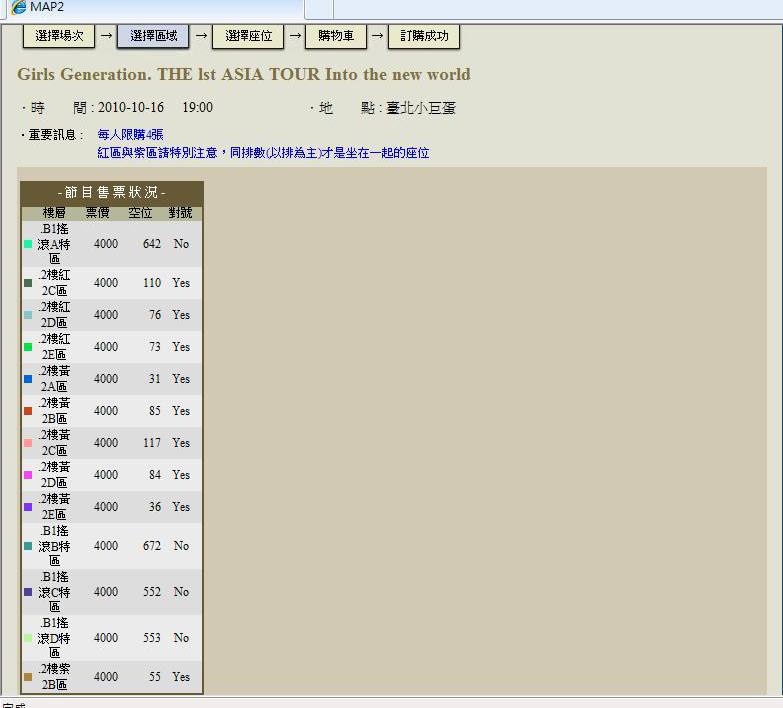Click the 76 vacancy count

coord(155,315)
